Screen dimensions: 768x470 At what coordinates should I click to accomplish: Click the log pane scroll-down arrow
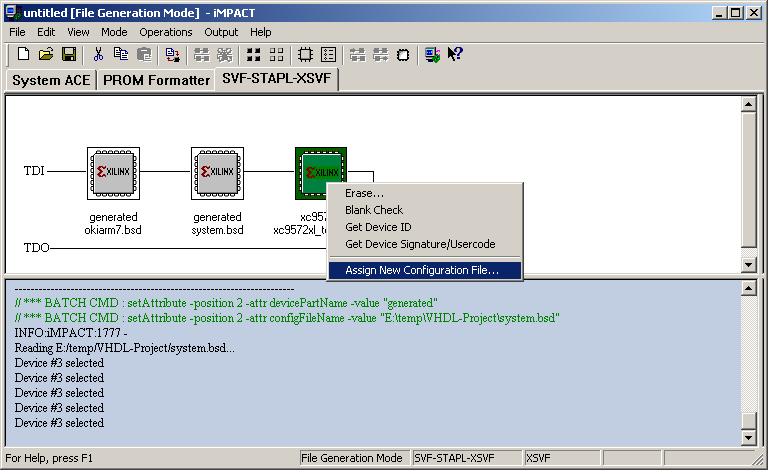748,438
